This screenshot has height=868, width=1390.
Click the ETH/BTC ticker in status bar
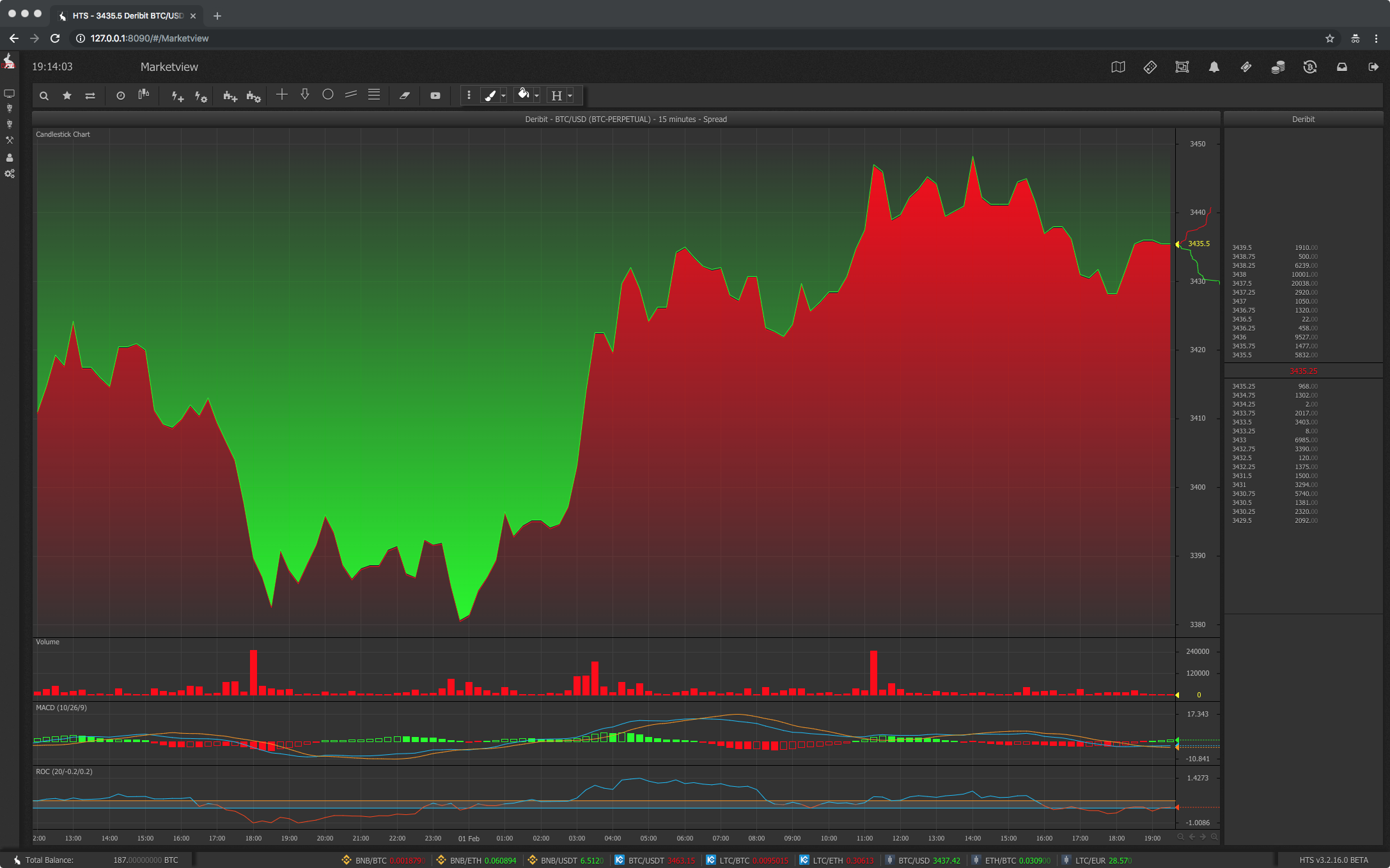click(x=1011, y=860)
